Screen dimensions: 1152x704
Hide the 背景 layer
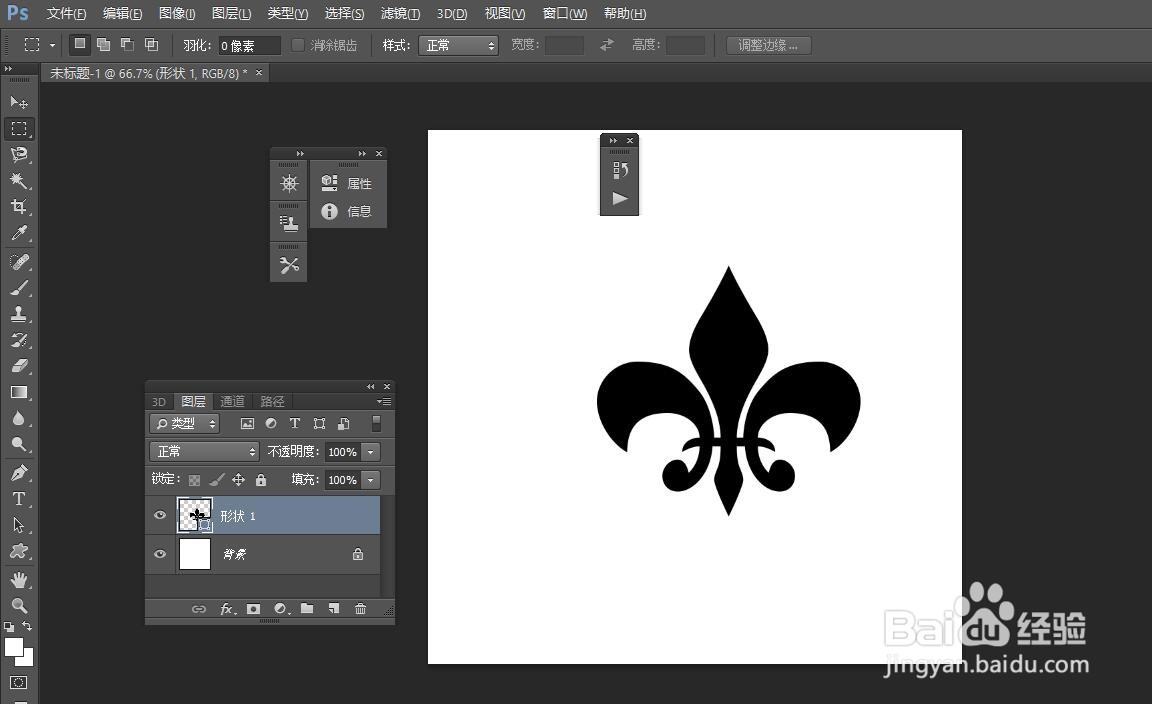pyautogui.click(x=160, y=554)
